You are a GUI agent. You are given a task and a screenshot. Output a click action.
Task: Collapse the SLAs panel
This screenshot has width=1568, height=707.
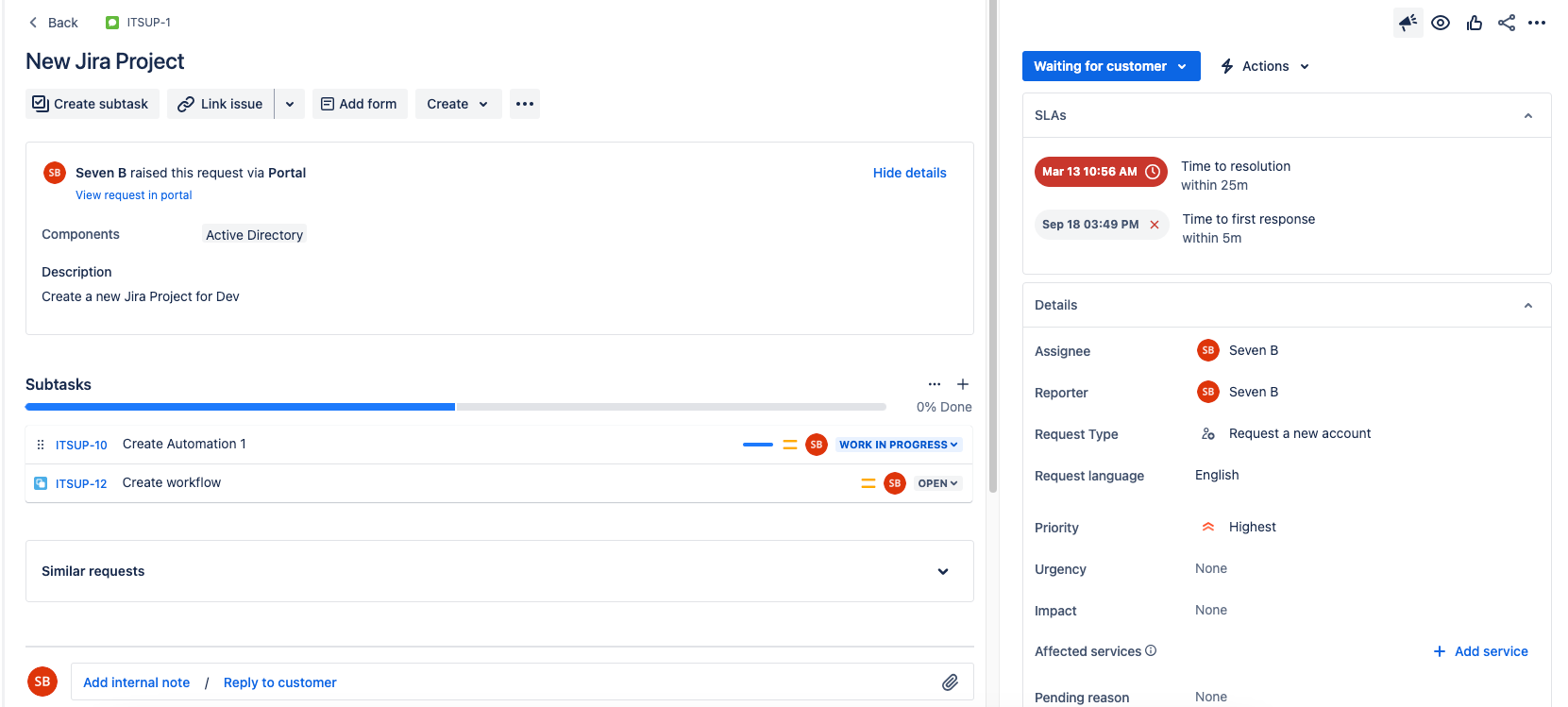pos(1527,116)
